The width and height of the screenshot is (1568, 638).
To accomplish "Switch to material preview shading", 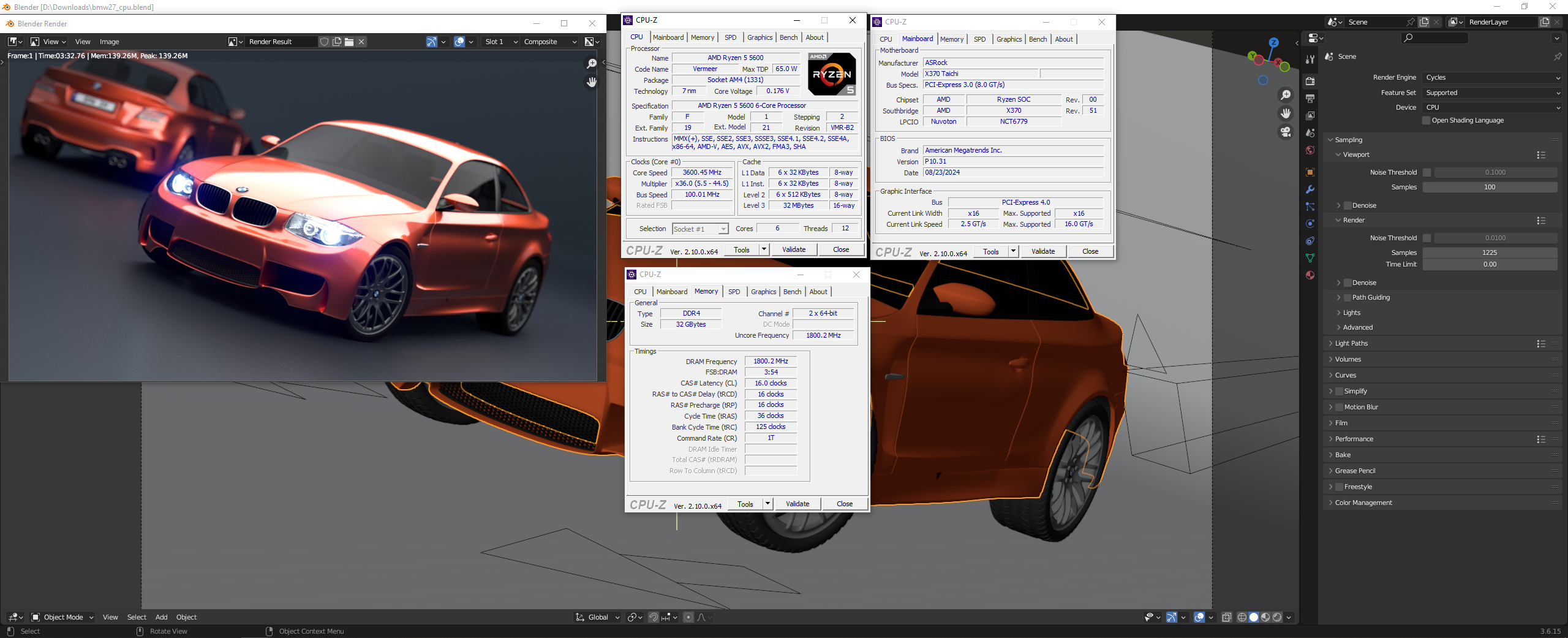I will [x=1265, y=617].
